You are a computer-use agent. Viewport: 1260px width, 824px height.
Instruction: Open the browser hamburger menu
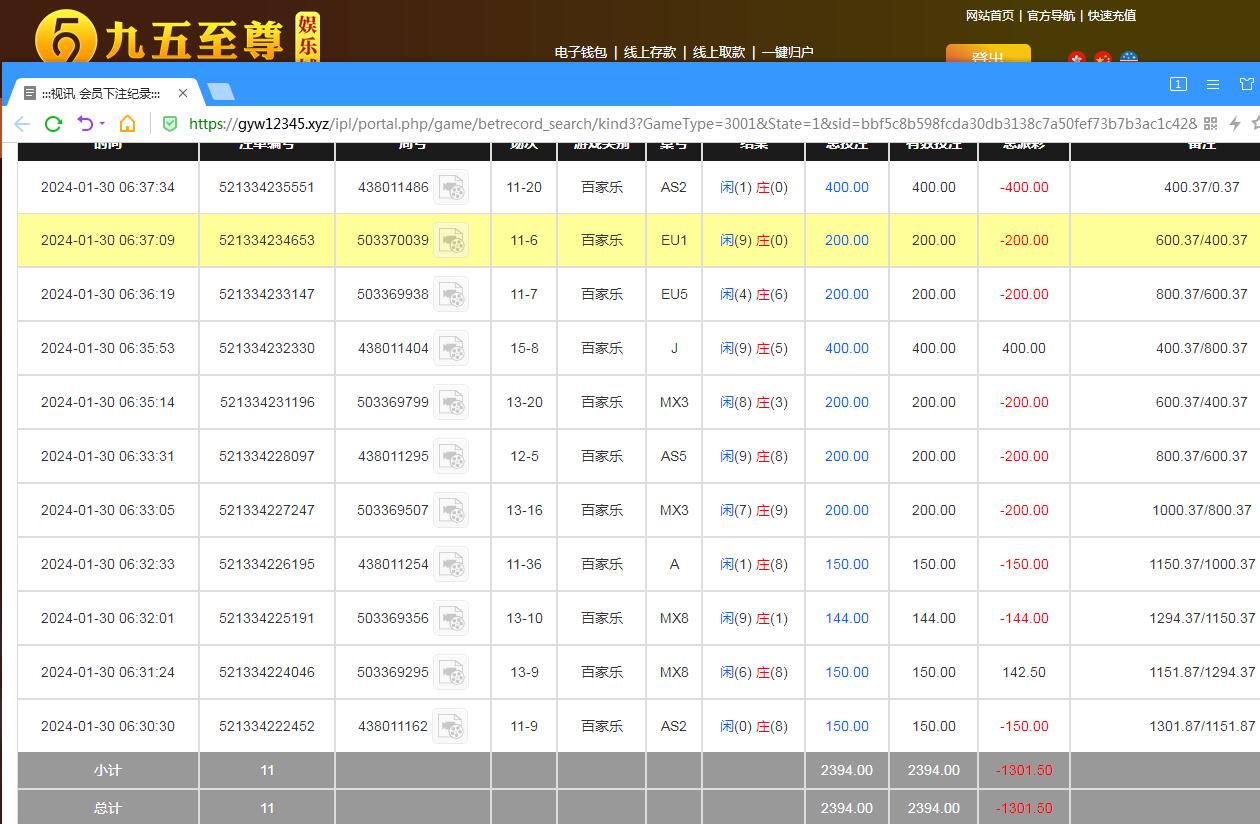point(1213,85)
